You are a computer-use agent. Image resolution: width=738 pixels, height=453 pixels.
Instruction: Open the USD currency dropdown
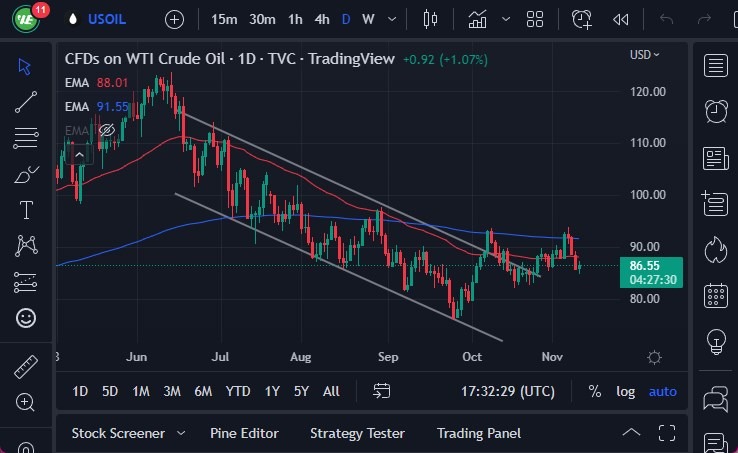(644, 55)
